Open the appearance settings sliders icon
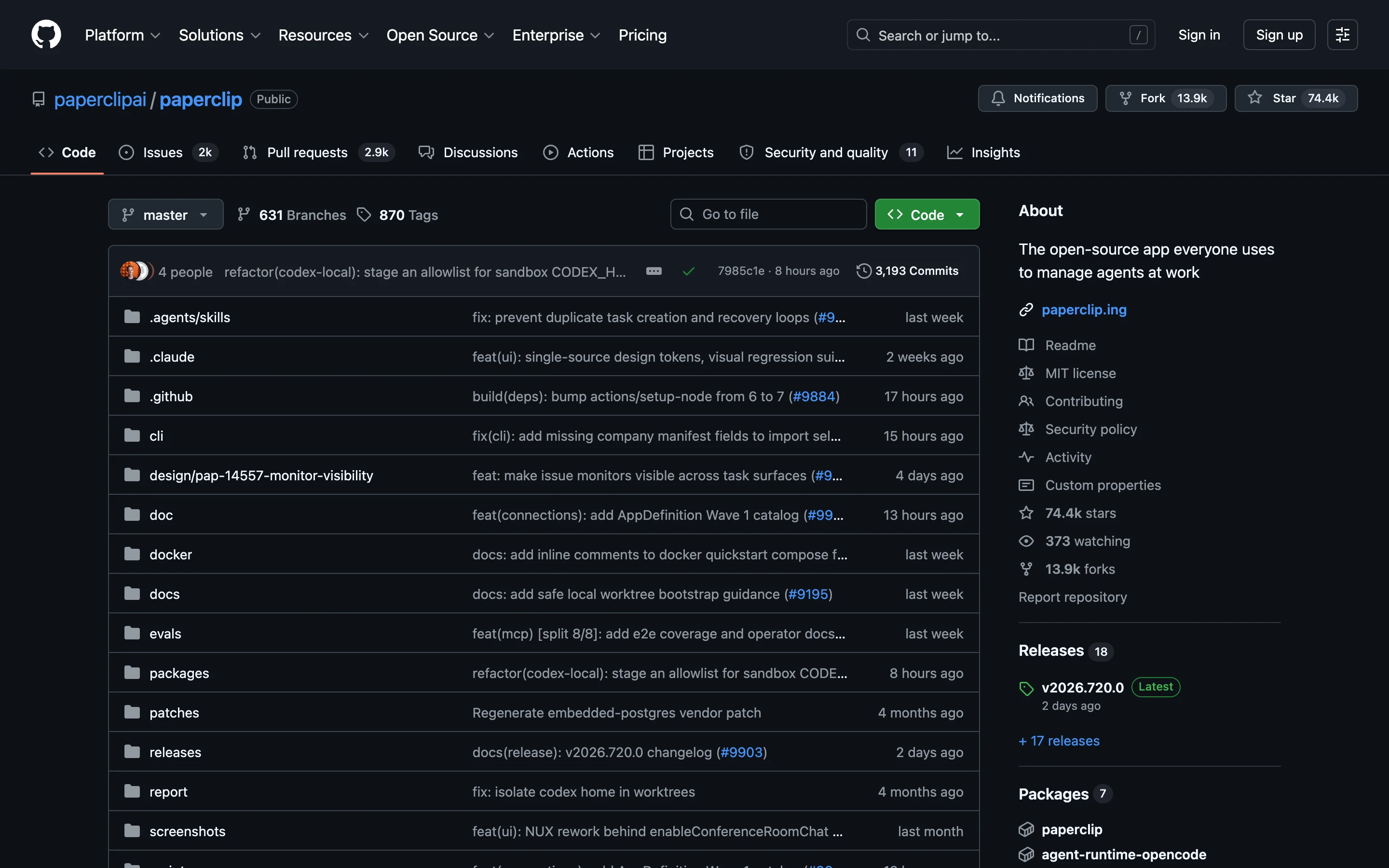Viewport: 1389px width, 868px height. [1342, 35]
